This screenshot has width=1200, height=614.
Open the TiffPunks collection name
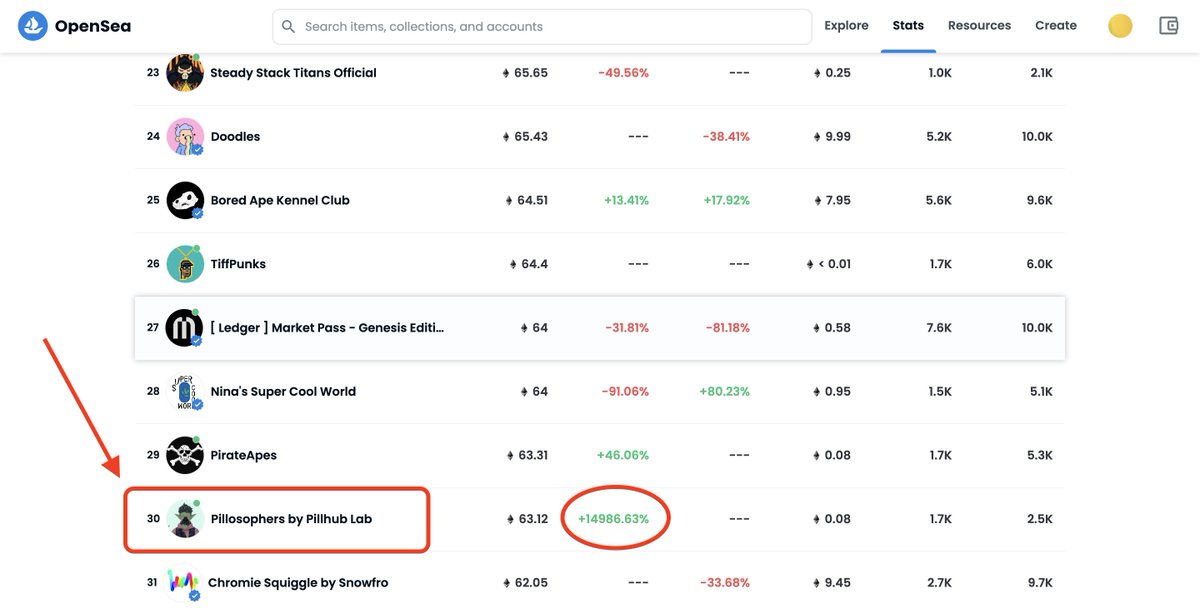(x=238, y=264)
